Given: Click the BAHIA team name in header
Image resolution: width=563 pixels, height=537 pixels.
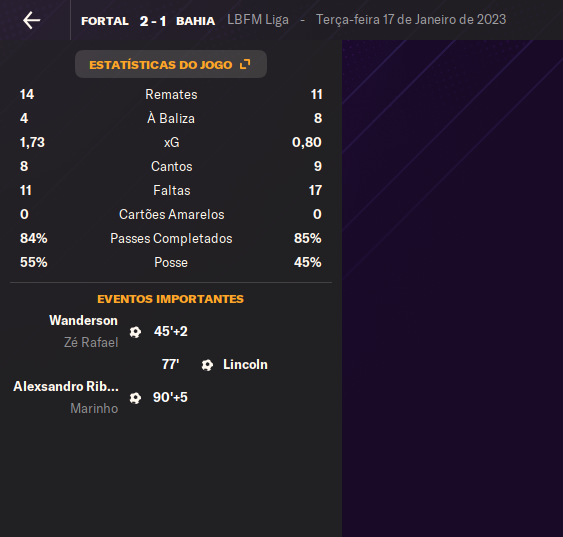Looking at the screenshot, I should coord(196,21).
